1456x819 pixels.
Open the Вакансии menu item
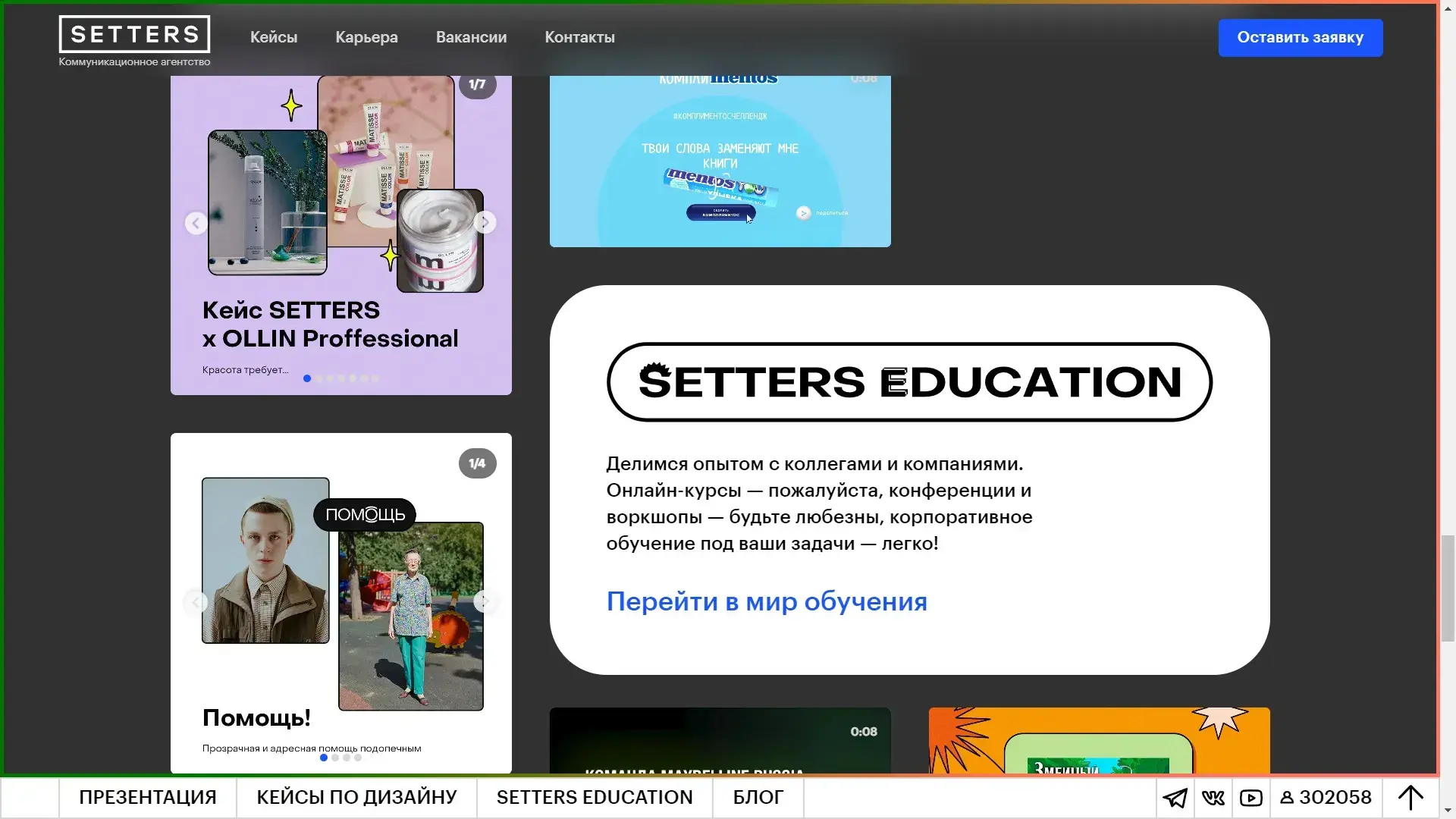pyautogui.click(x=471, y=37)
